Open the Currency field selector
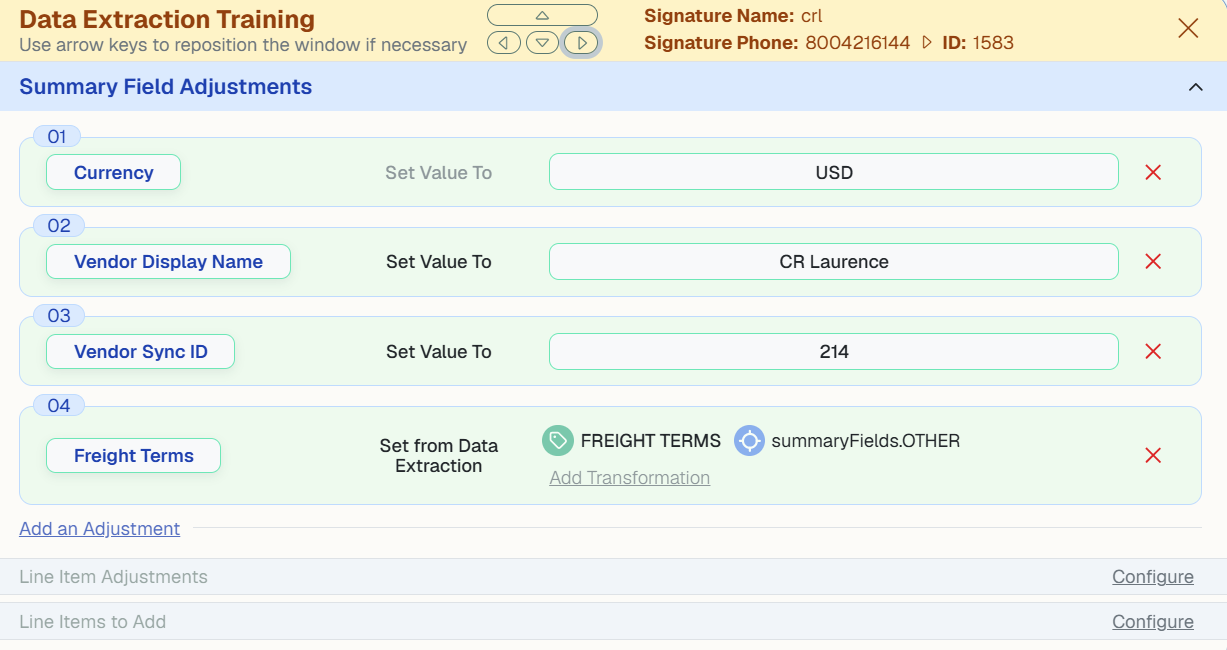1227x650 pixels. pyautogui.click(x=114, y=172)
